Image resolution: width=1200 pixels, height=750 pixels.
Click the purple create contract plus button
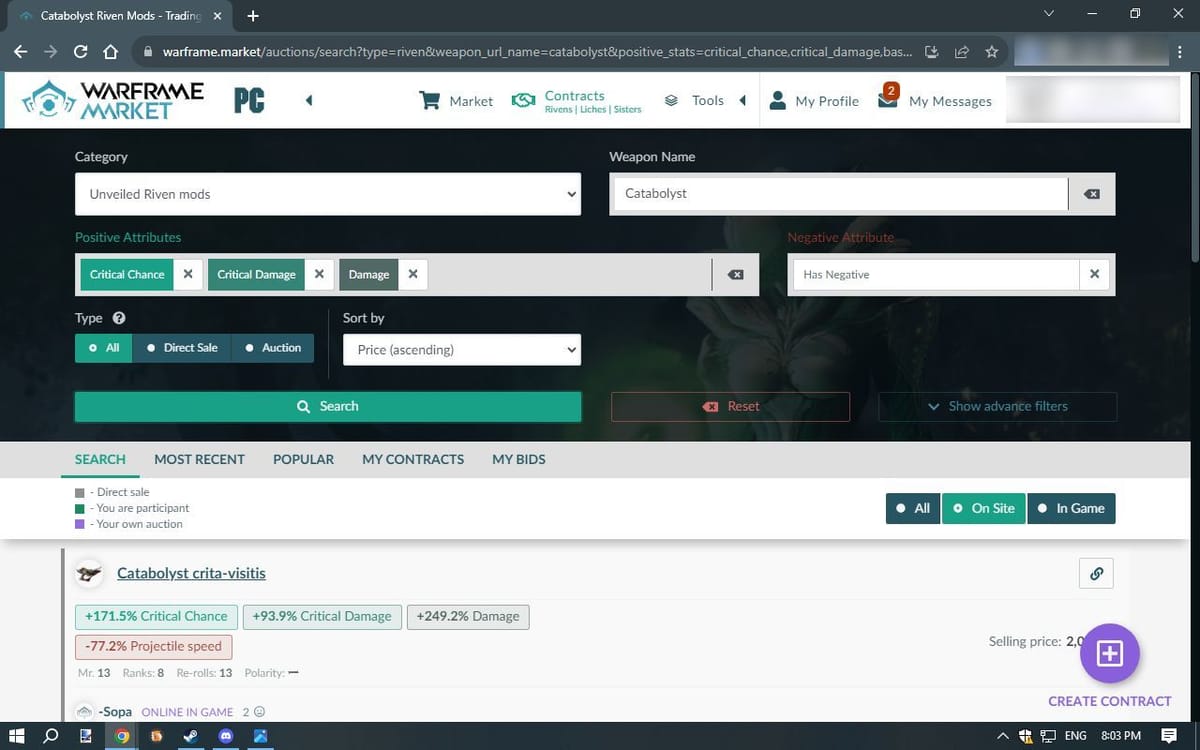click(1110, 653)
